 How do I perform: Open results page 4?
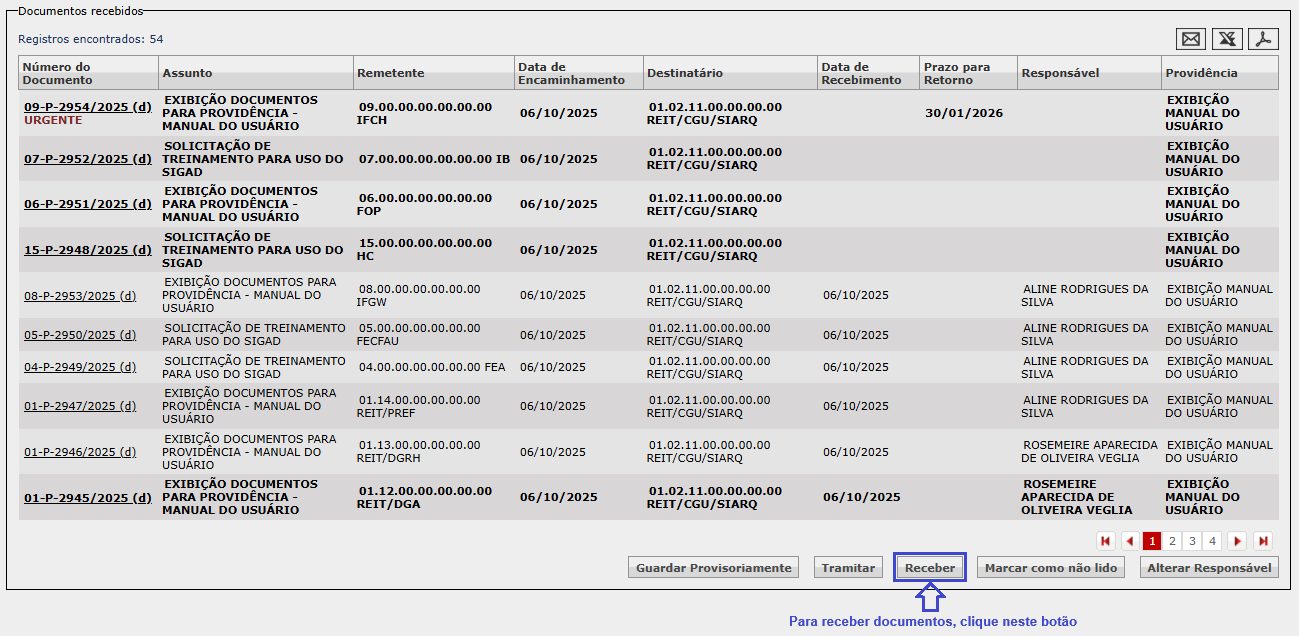(x=1212, y=541)
